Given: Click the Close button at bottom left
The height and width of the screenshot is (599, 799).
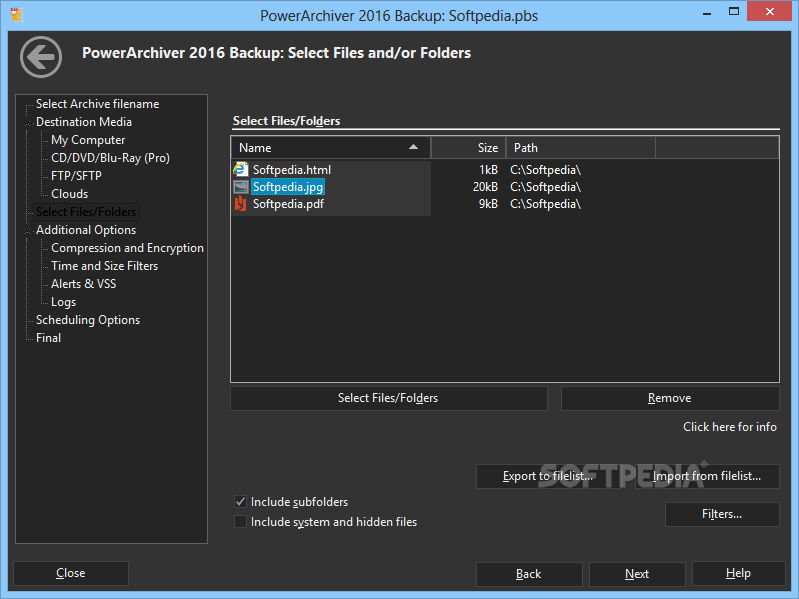Looking at the screenshot, I should [71, 574].
